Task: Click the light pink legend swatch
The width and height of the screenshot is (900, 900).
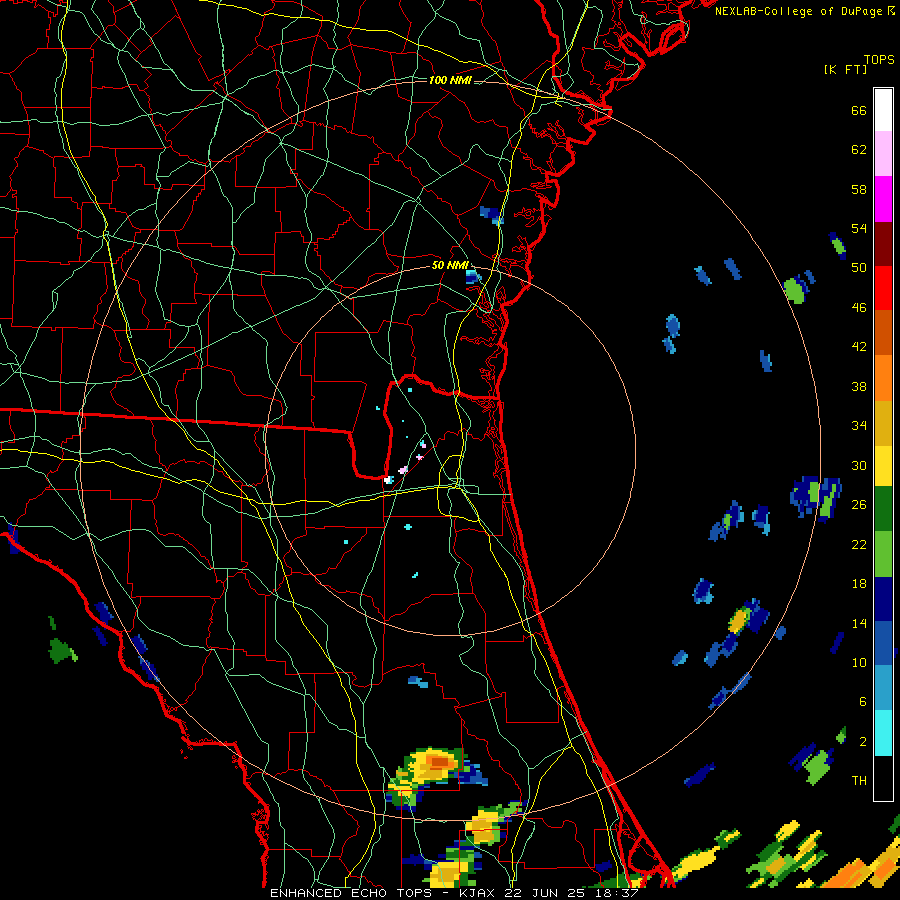Action: click(883, 154)
